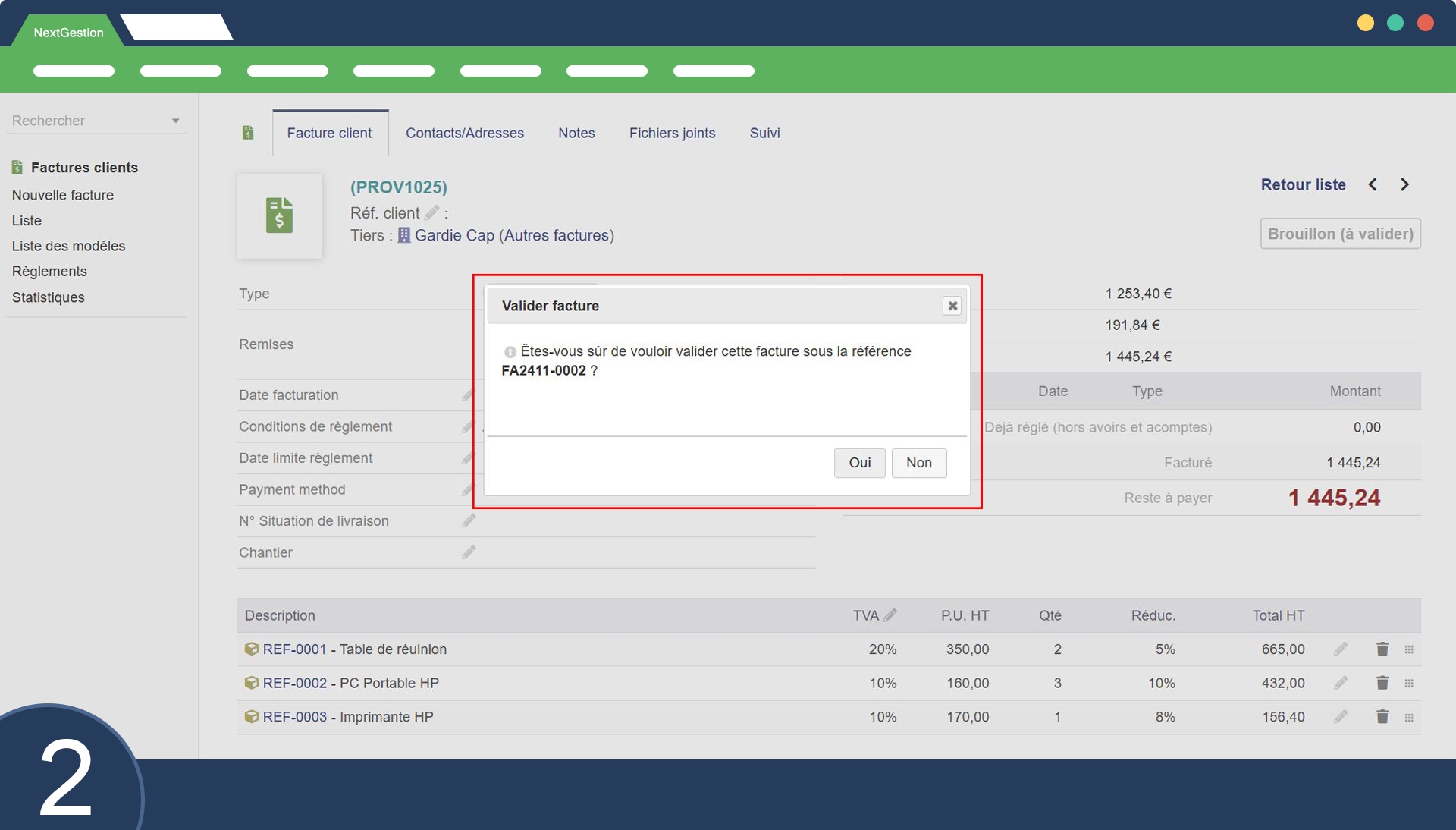Open Nouvelle facture in sidebar
The height and width of the screenshot is (830, 1456).
(x=63, y=195)
